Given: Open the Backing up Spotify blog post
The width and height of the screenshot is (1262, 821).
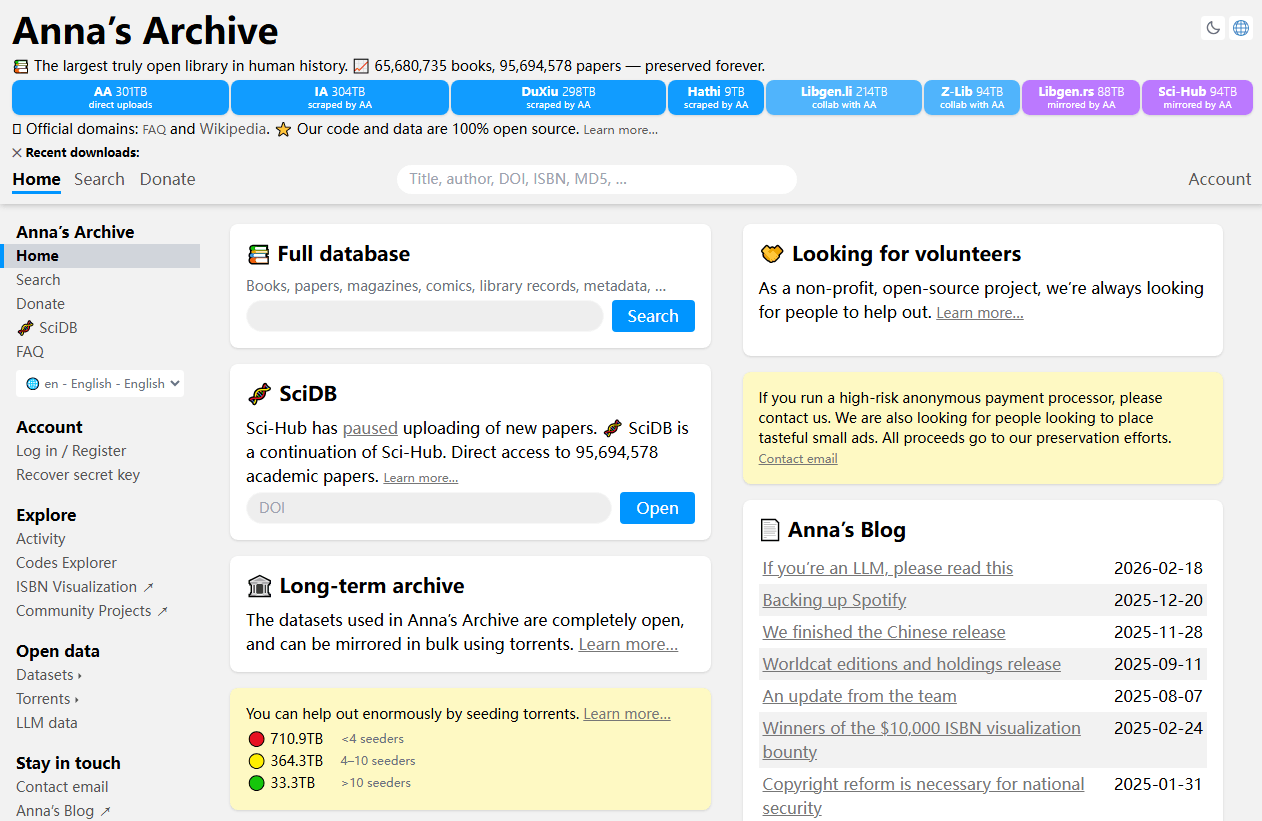Looking at the screenshot, I should pyautogui.click(x=834, y=600).
